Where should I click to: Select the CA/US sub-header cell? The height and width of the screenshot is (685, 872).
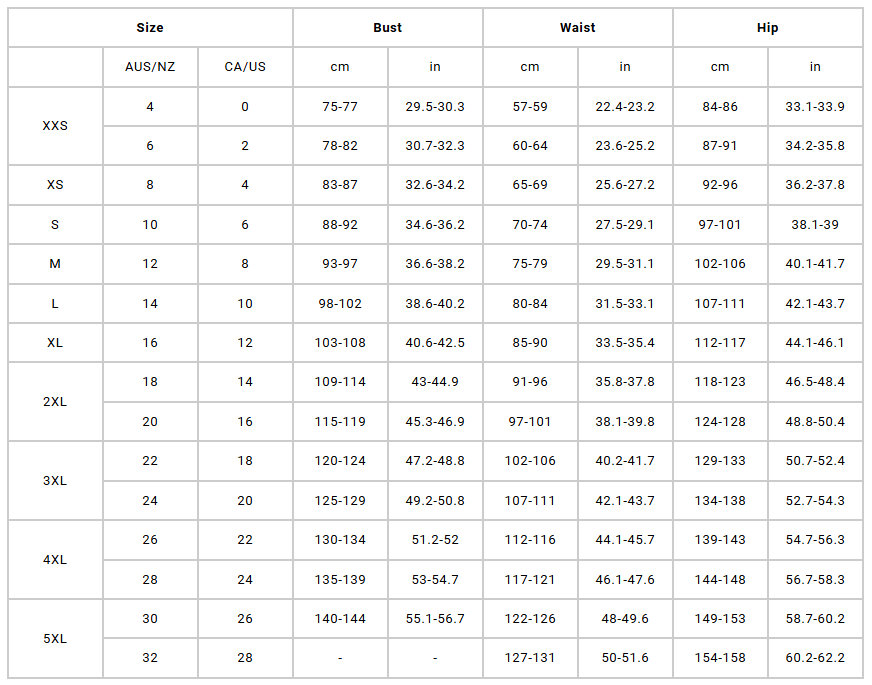point(245,67)
